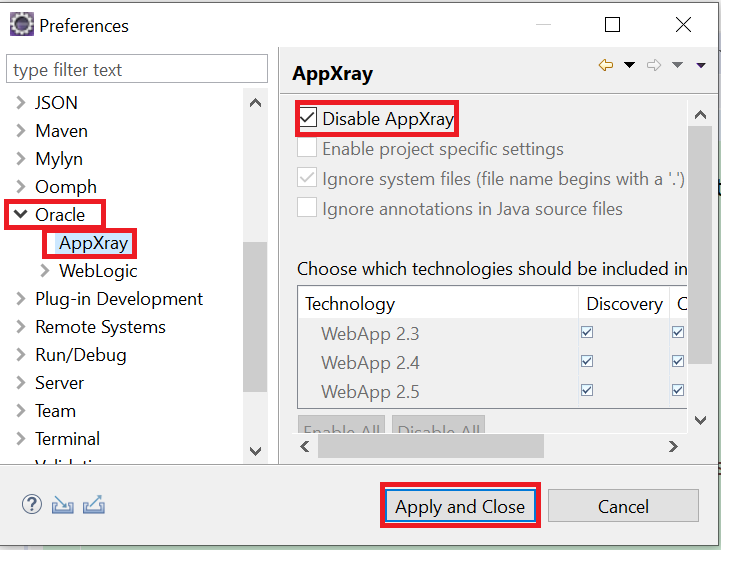Image resolution: width=749 pixels, height=579 pixels.
Task: Expand the Terminal tree node
Action: (x=21, y=439)
